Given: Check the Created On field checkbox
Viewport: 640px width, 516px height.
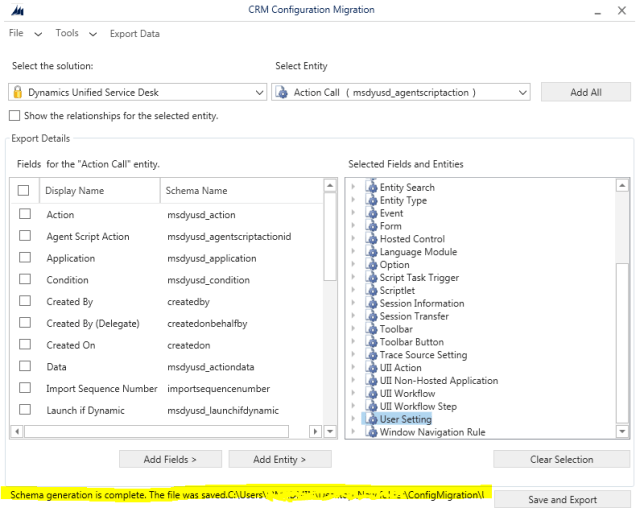Looking at the screenshot, I should (x=25, y=344).
